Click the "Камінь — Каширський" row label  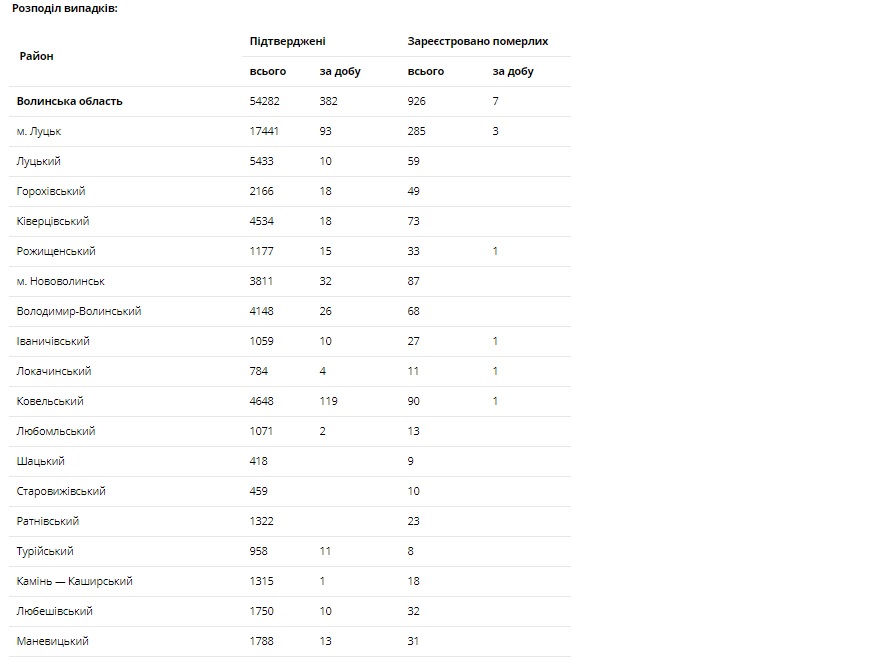pos(75,581)
